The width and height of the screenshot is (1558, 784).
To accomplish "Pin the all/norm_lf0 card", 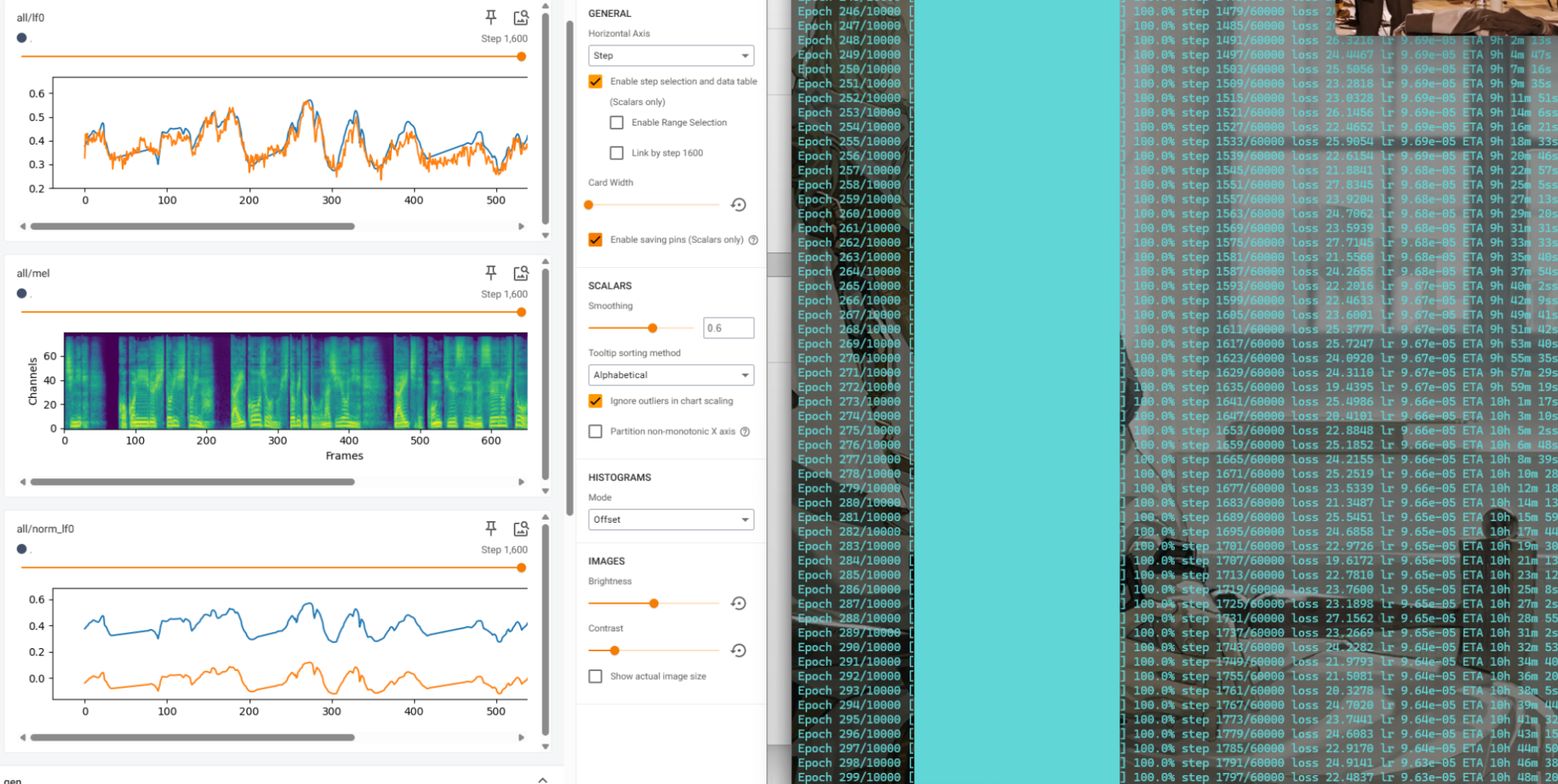I will (x=490, y=529).
